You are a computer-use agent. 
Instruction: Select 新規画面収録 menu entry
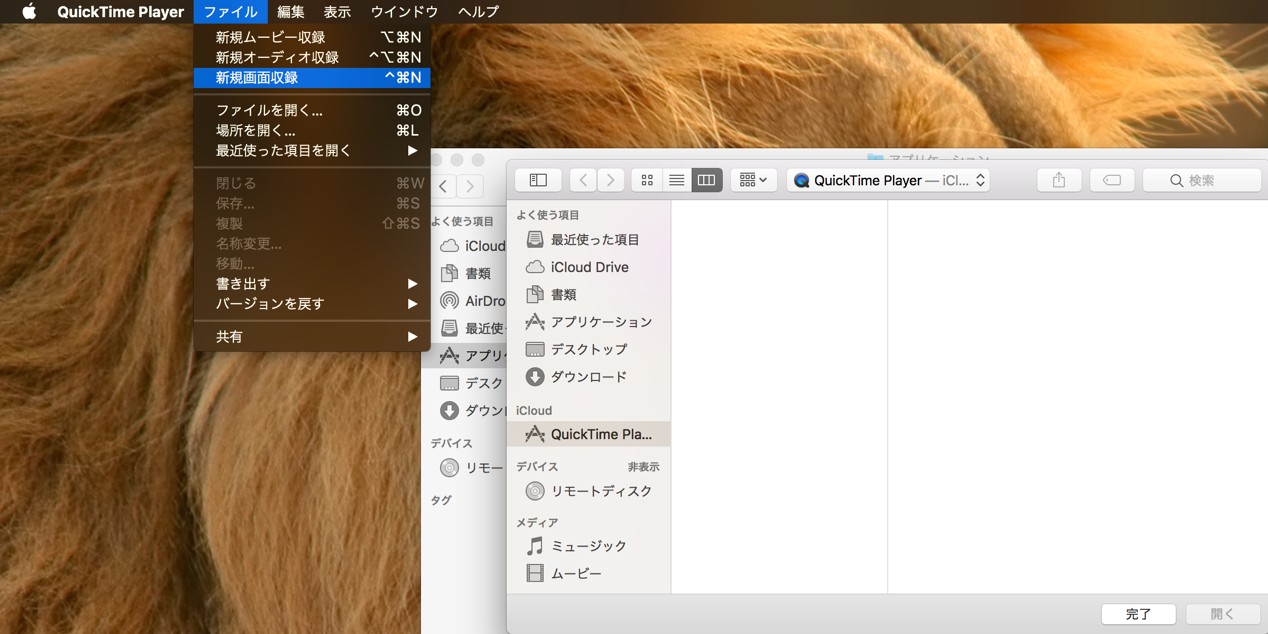click(312, 77)
